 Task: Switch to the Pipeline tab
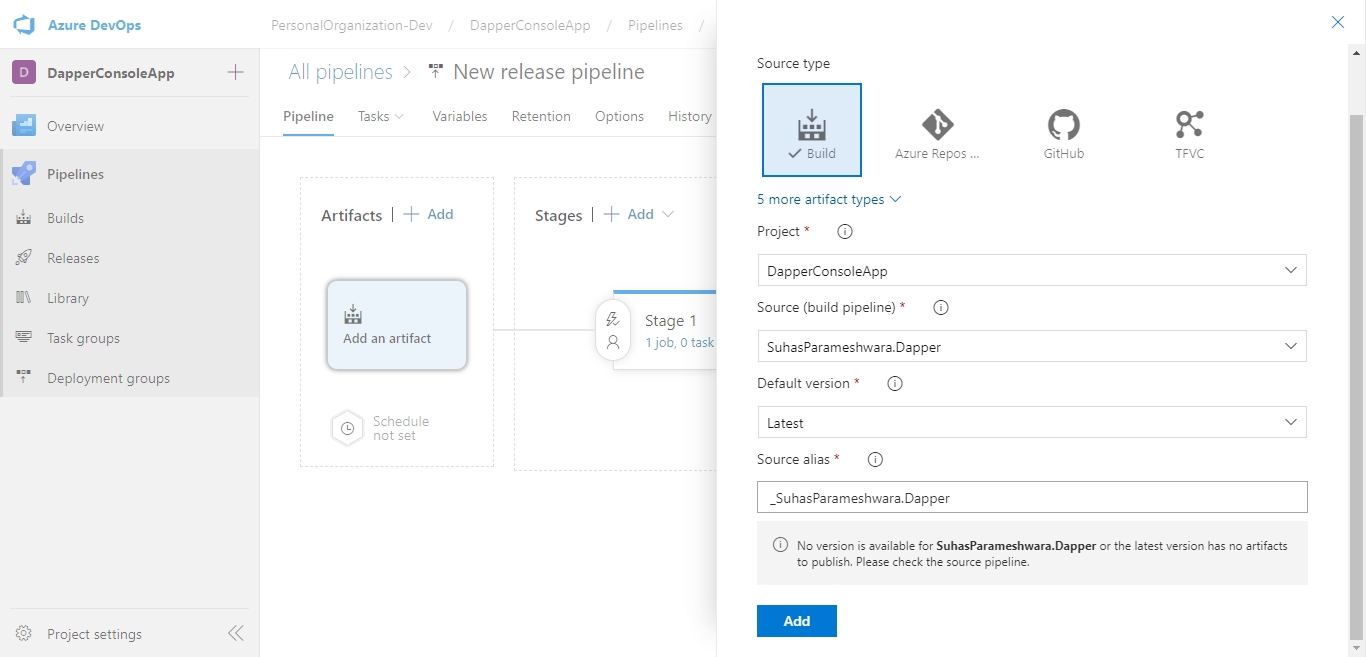pyautogui.click(x=308, y=116)
